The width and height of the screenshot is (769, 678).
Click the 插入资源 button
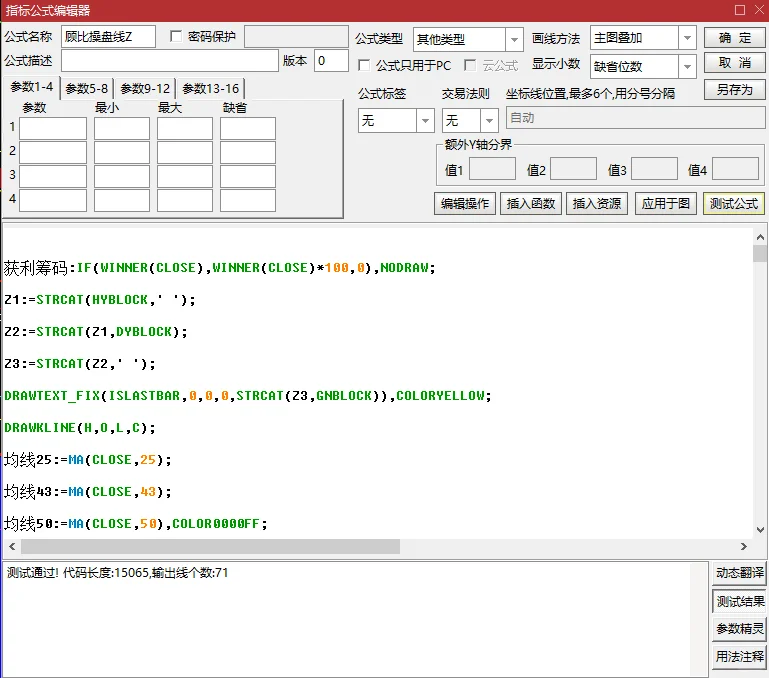(596, 203)
